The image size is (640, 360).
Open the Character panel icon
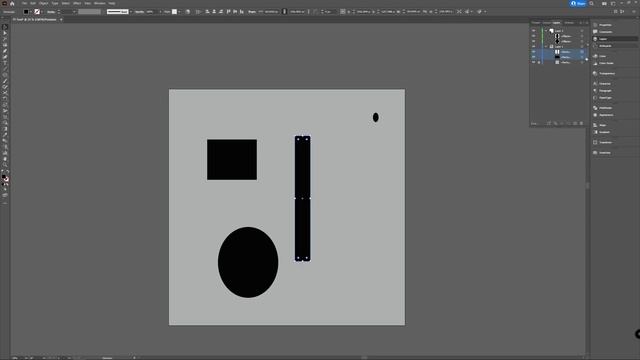click(595, 84)
